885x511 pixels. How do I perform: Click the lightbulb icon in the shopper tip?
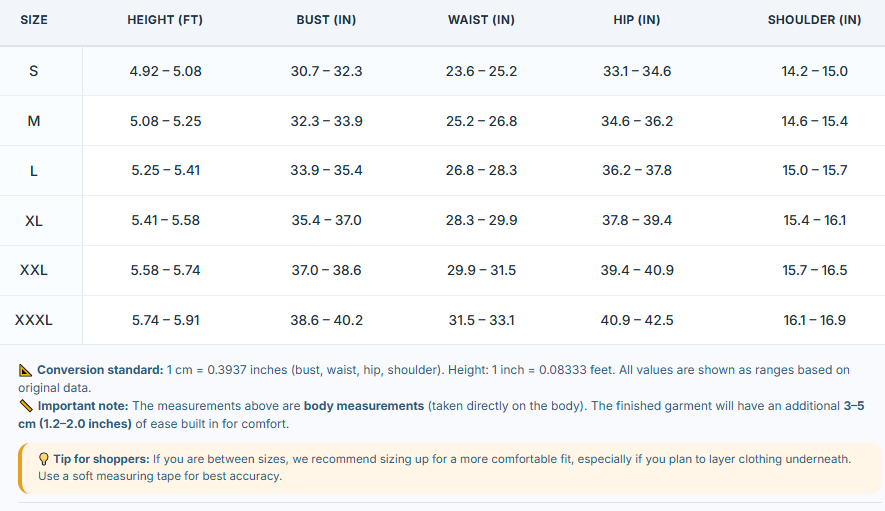point(43,459)
